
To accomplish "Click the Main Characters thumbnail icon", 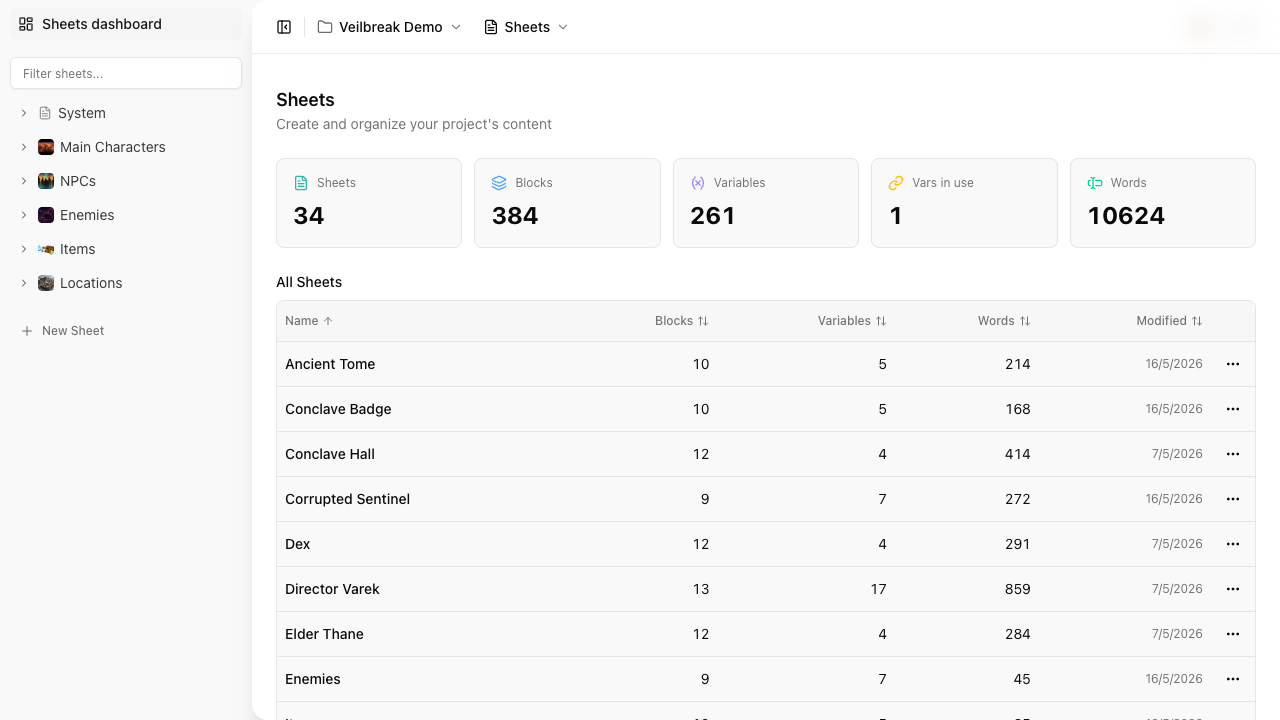I will point(46,147).
